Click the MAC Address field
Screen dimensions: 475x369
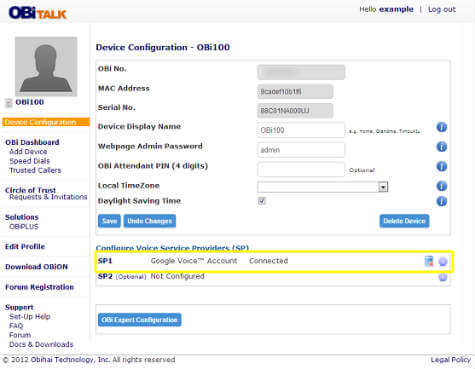pos(295,91)
